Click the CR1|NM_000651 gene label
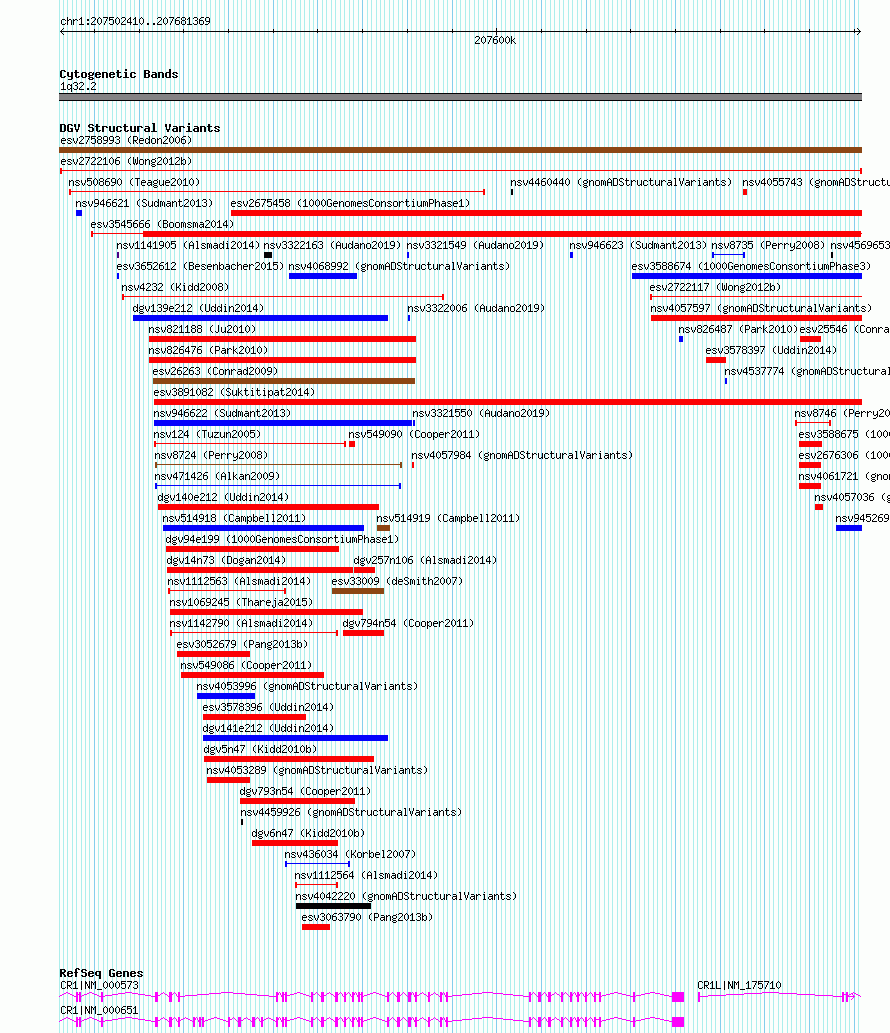The height and width of the screenshot is (1033, 890). coord(99,1013)
